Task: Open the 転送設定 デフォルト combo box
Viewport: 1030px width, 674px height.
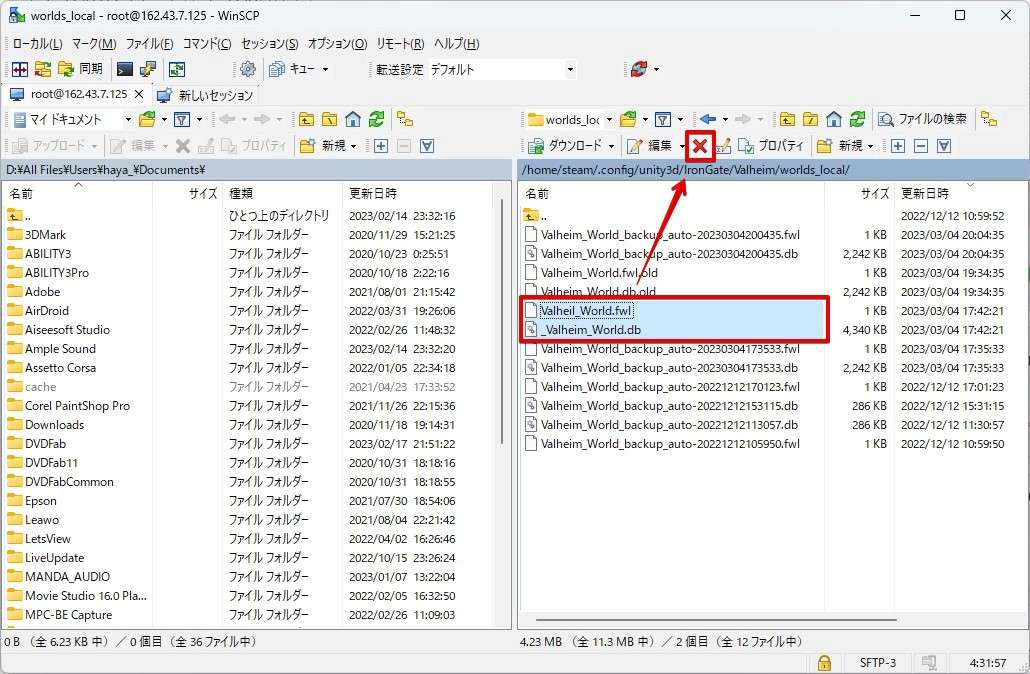Action: pyautogui.click(x=503, y=69)
